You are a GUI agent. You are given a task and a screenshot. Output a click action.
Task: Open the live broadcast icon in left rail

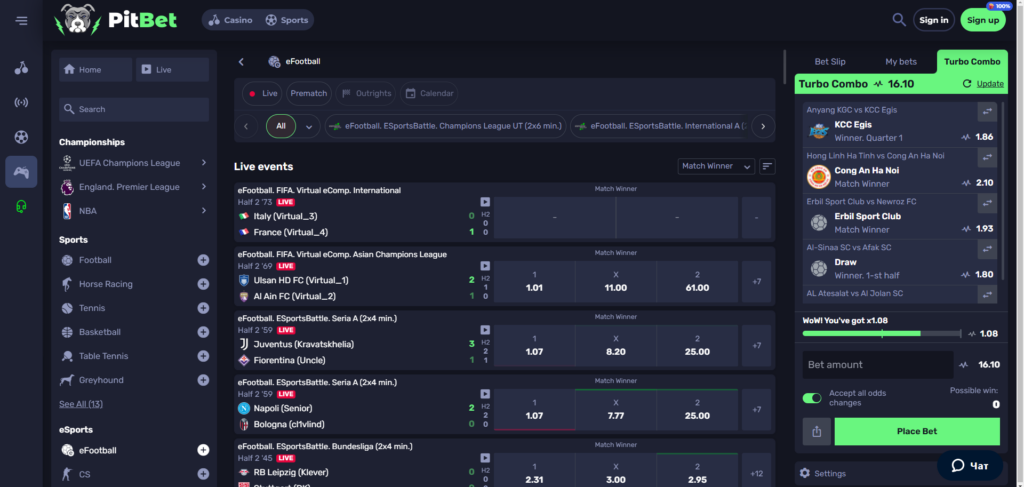21,102
